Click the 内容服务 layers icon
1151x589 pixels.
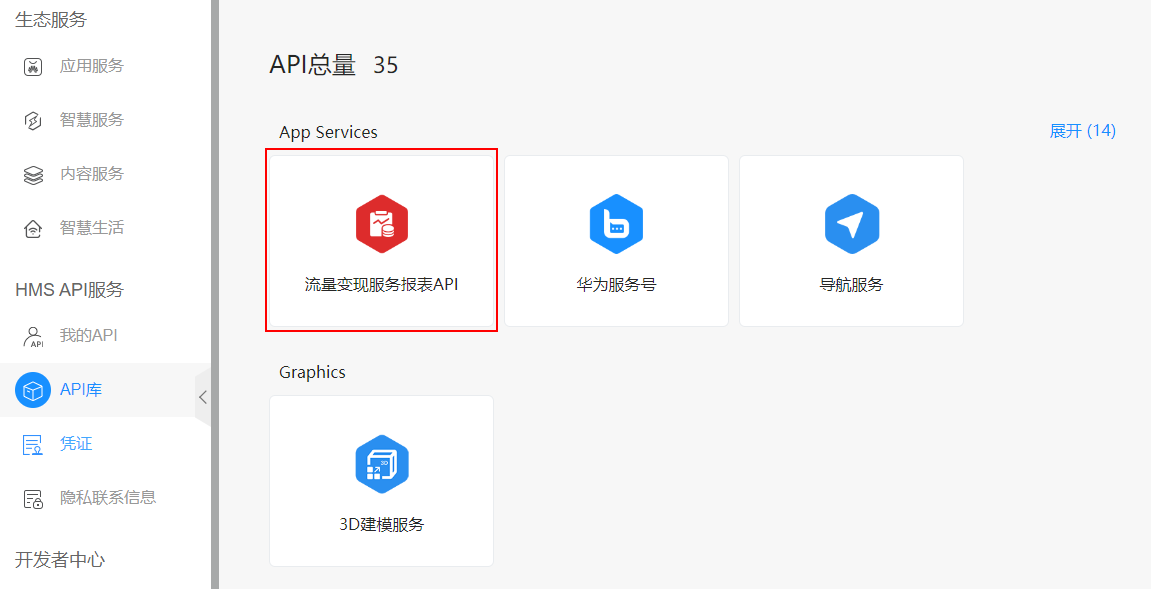(x=33, y=175)
